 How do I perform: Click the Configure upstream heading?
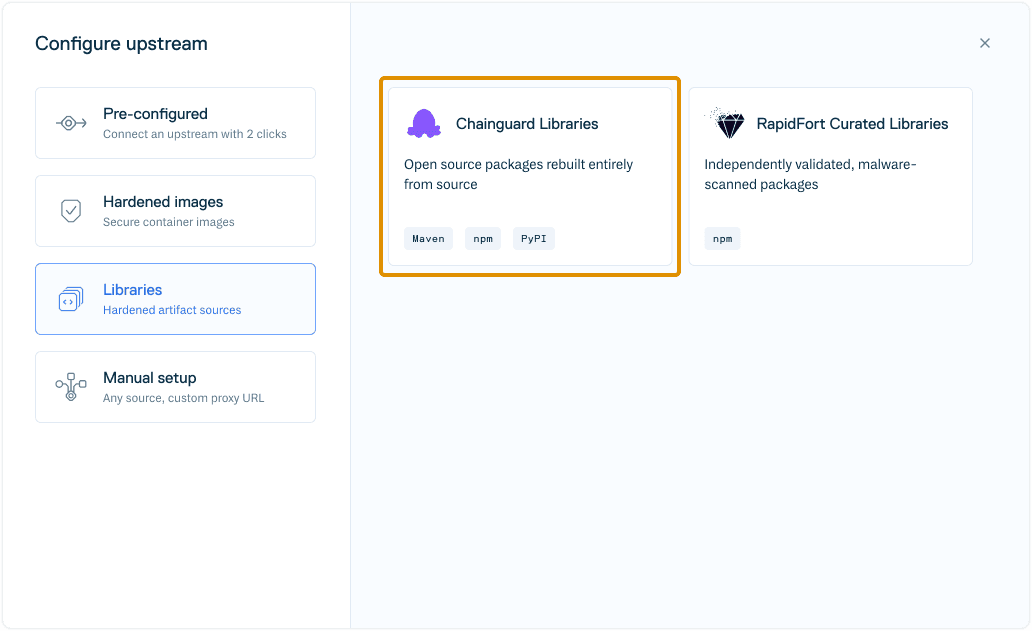pyautogui.click(x=121, y=44)
